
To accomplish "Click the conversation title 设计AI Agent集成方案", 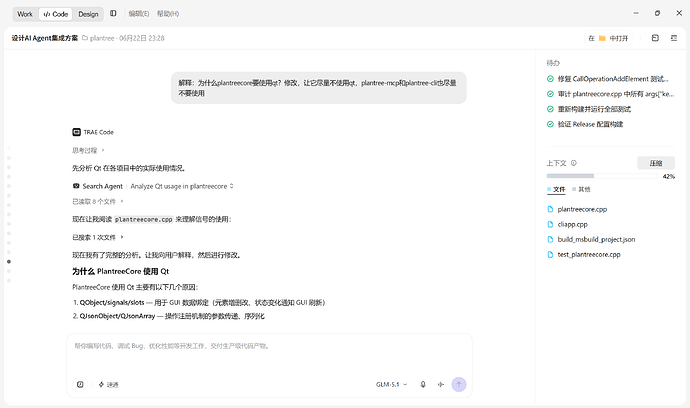I will click(44, 38).
